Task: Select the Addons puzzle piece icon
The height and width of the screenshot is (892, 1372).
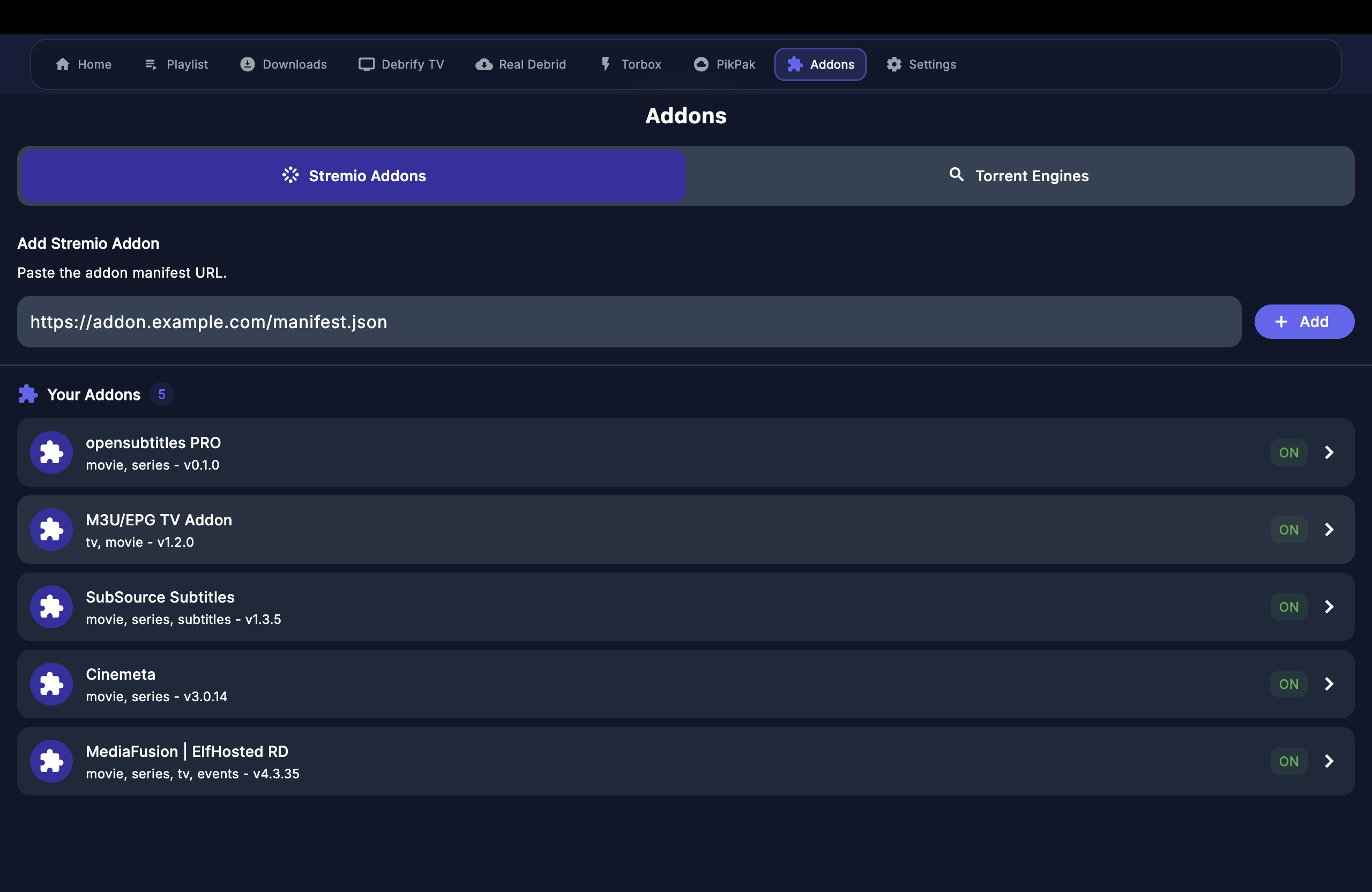Action: tap(795, 64)
